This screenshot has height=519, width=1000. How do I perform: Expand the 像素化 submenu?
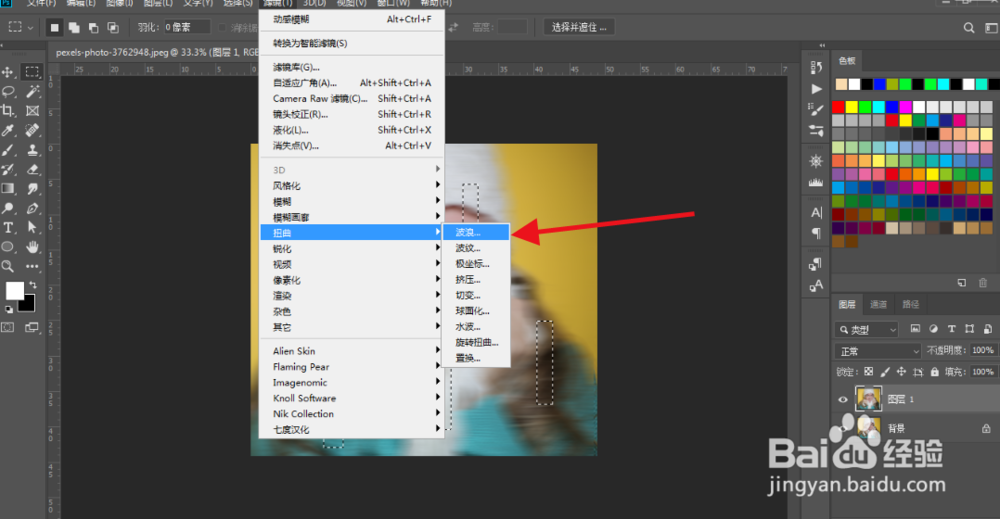[x=352, y=280]
